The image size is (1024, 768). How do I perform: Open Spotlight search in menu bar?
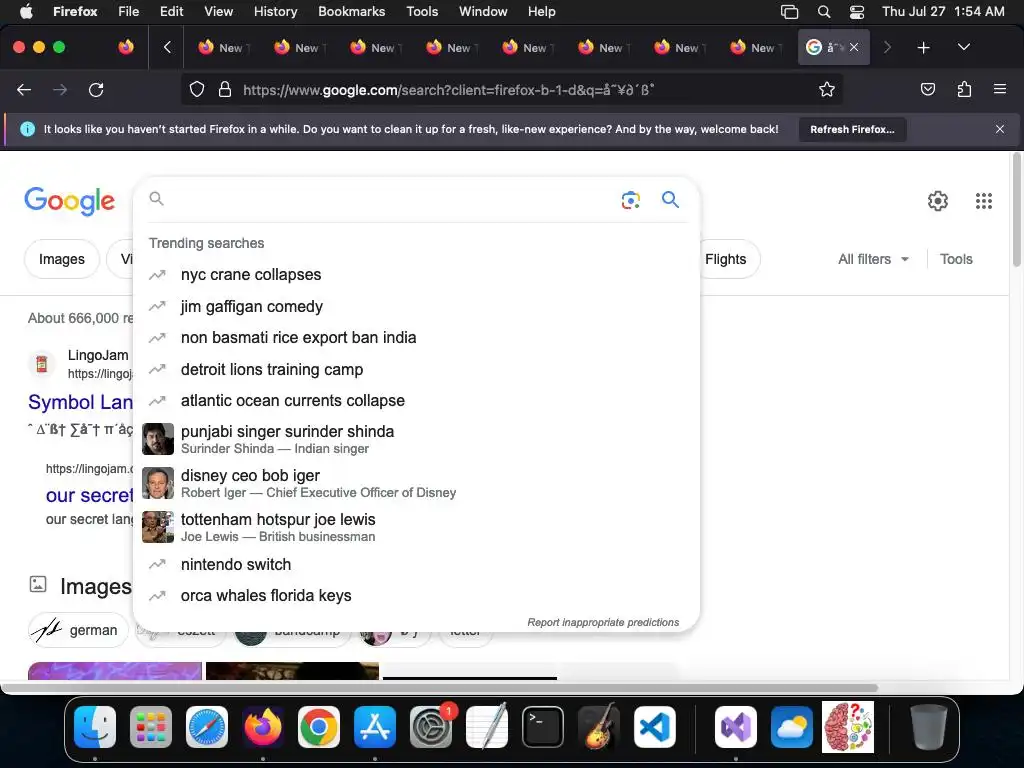point(824,12)
